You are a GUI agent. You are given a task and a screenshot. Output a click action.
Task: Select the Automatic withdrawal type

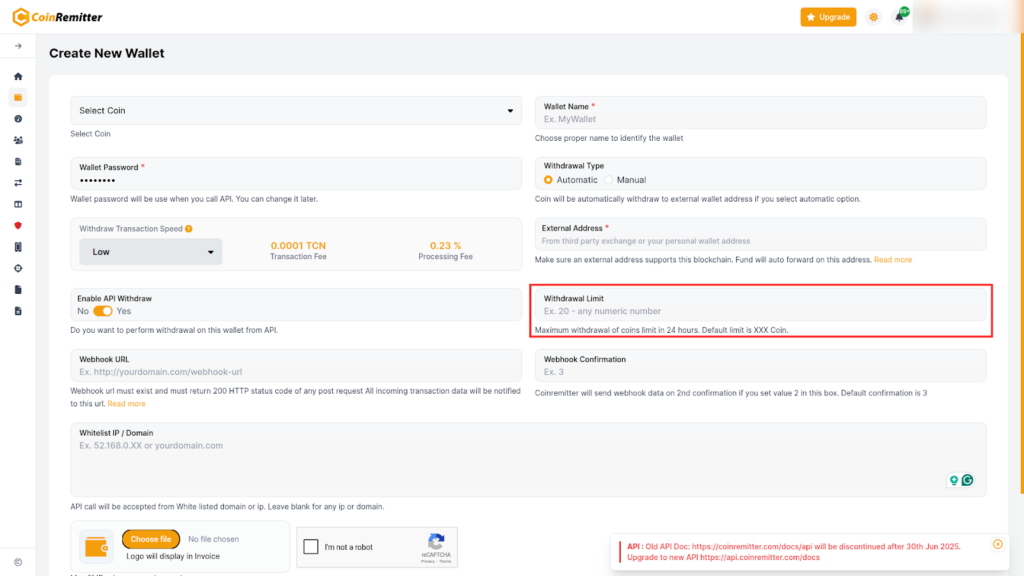548,180
